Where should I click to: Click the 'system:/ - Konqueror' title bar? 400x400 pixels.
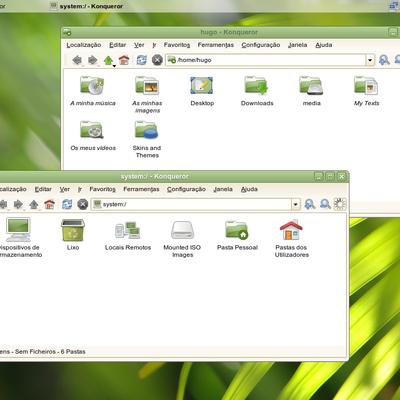click(x=155, y=176)
